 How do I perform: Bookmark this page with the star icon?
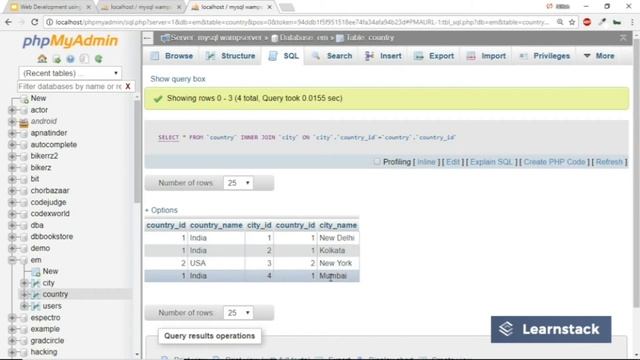572,22
